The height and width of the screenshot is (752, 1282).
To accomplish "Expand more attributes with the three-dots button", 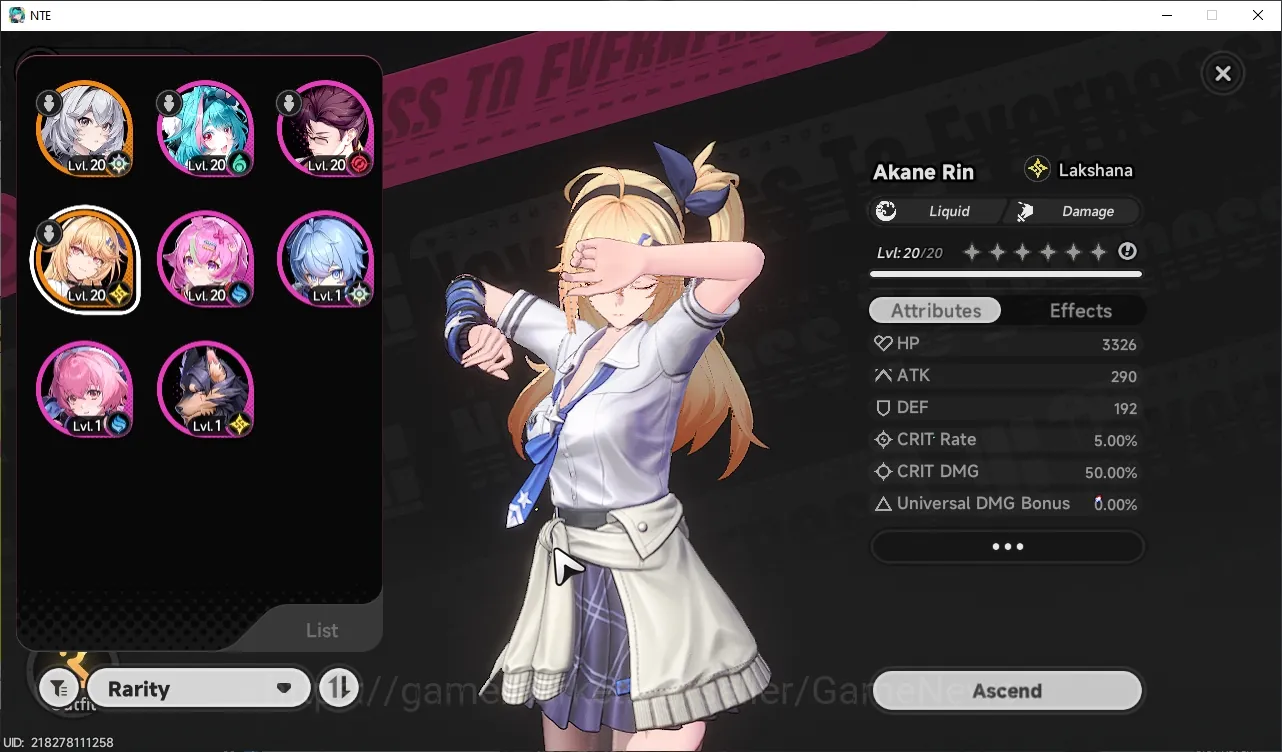I will [1007, 547].
